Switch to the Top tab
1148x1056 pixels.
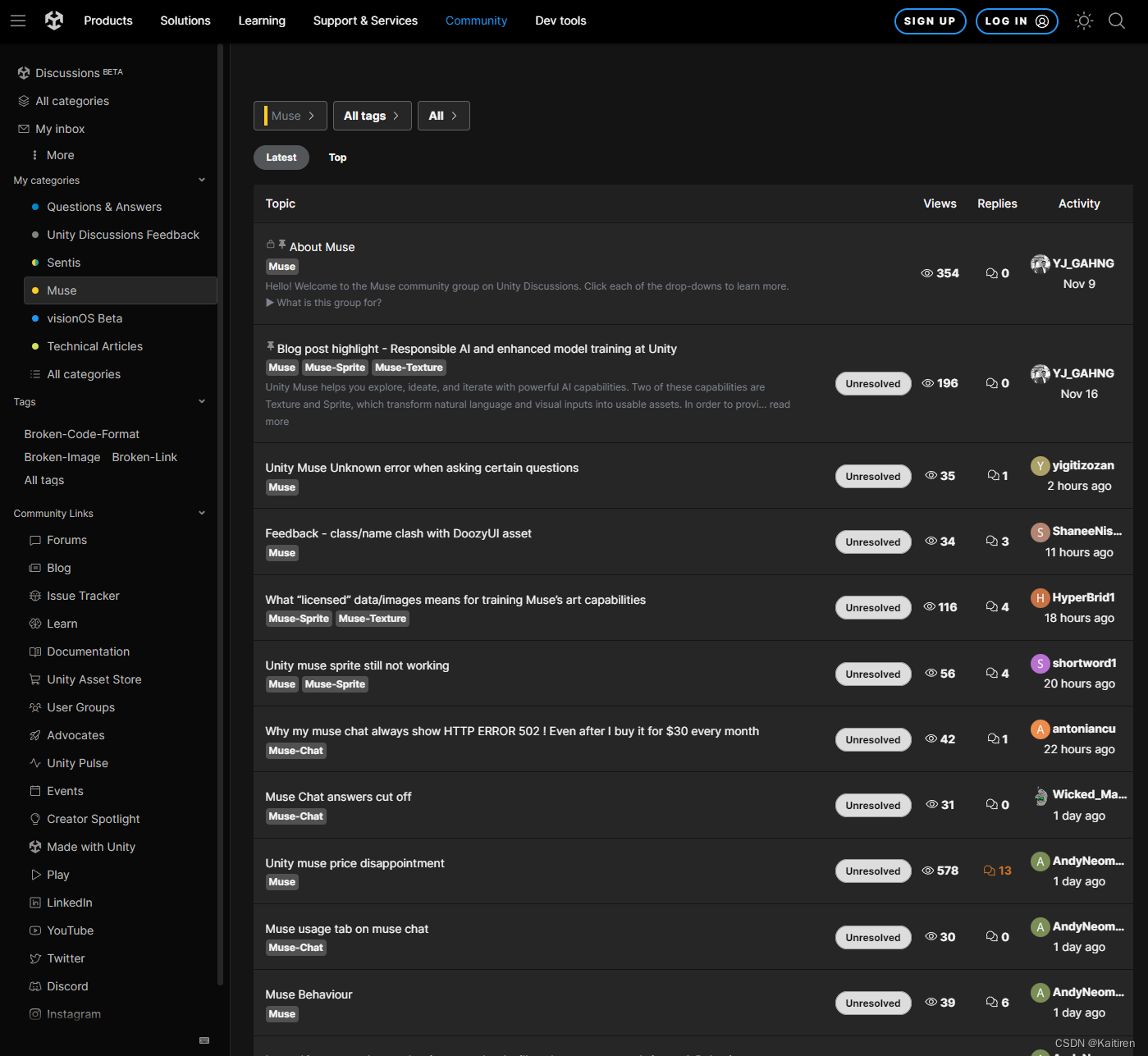(x=337, y=158)
